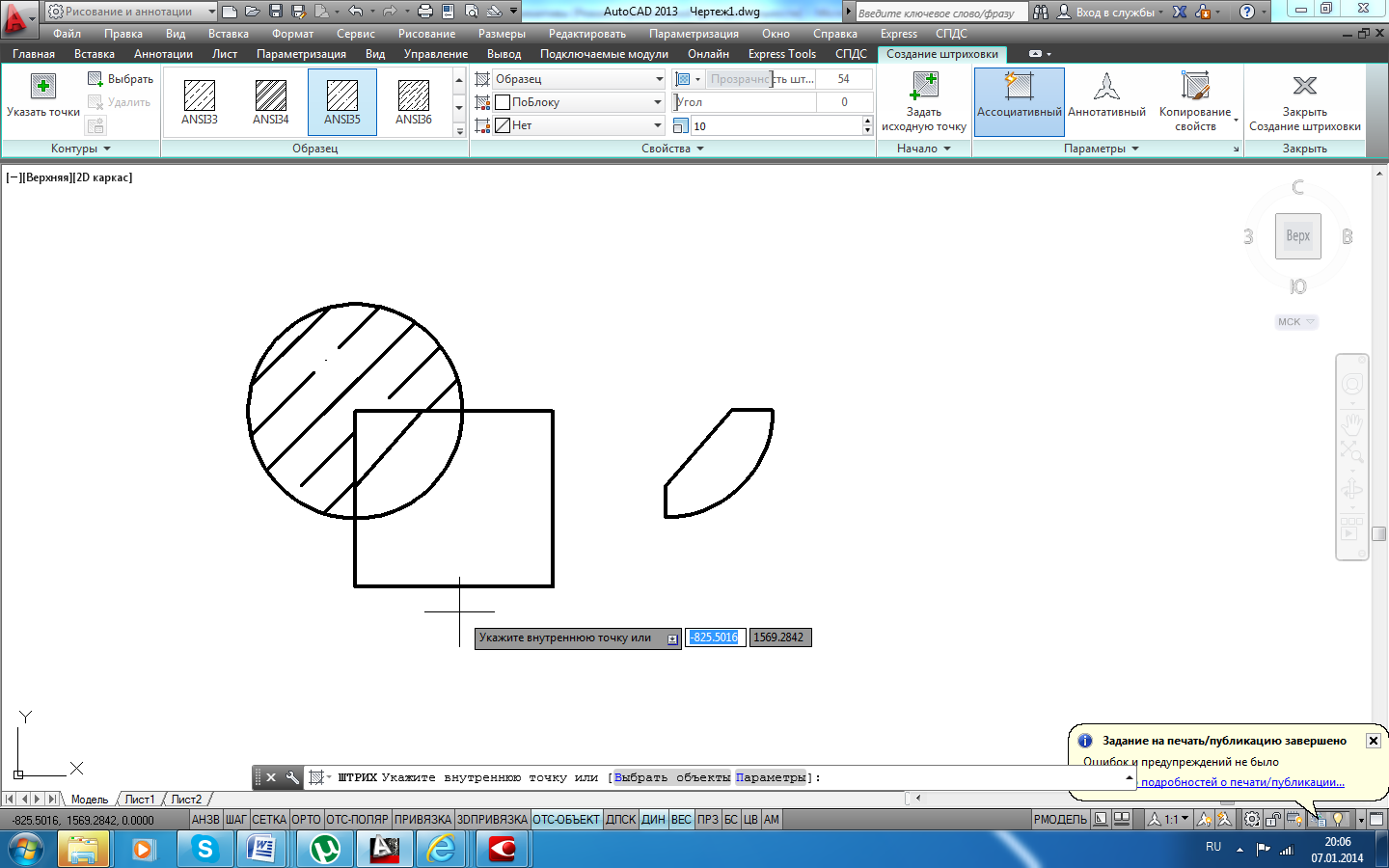The height and width of the screenshot is (868, 1389).
Task: Open the ПоБлоку hatch color dropdown
Action: (659, 102)
